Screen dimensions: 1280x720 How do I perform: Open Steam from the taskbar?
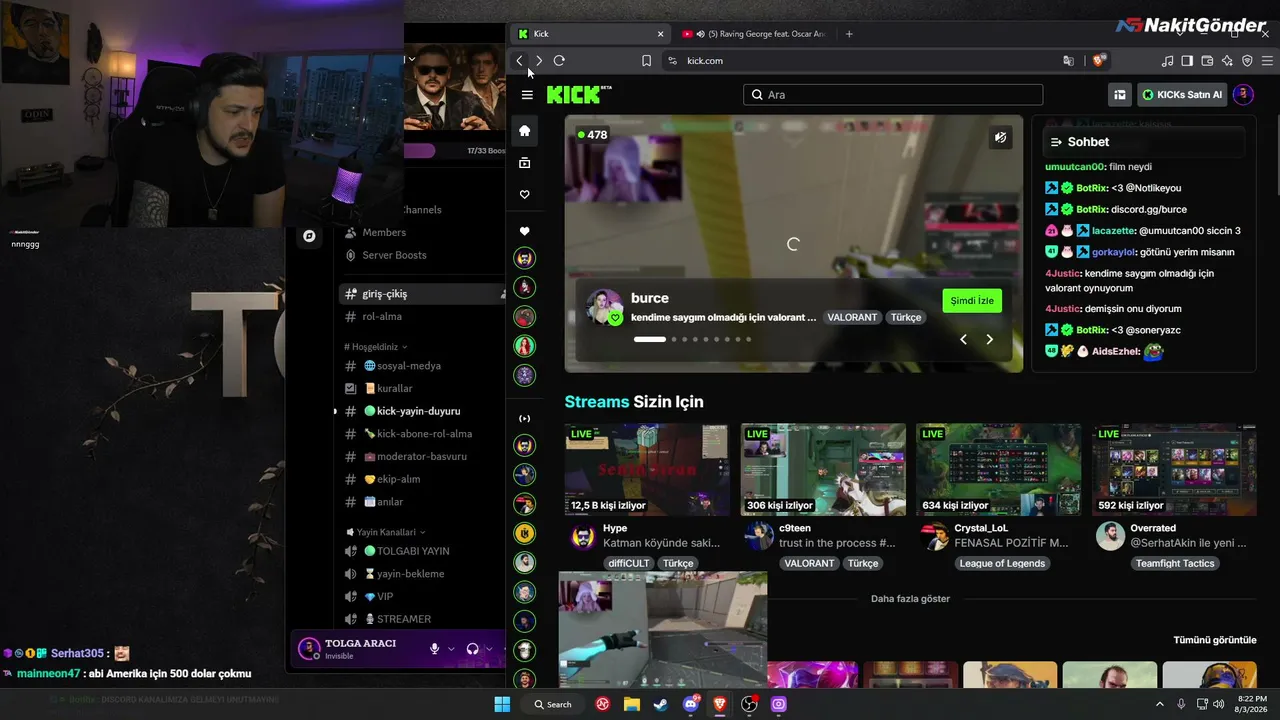(661, 704)
